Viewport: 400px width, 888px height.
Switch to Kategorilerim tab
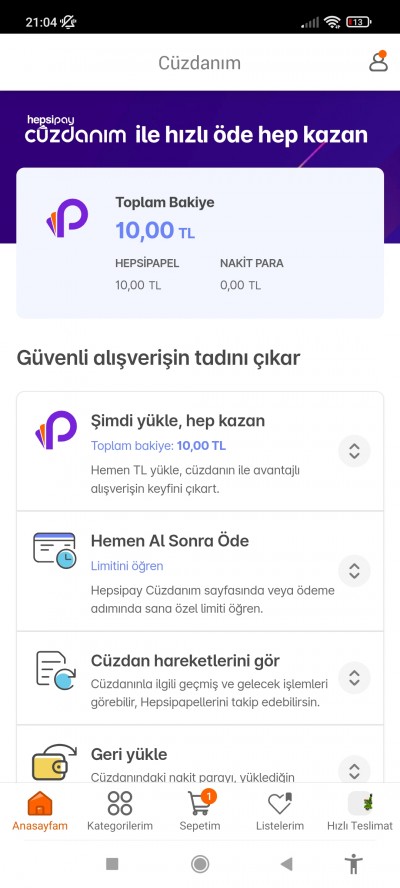(x=120, y=811)
